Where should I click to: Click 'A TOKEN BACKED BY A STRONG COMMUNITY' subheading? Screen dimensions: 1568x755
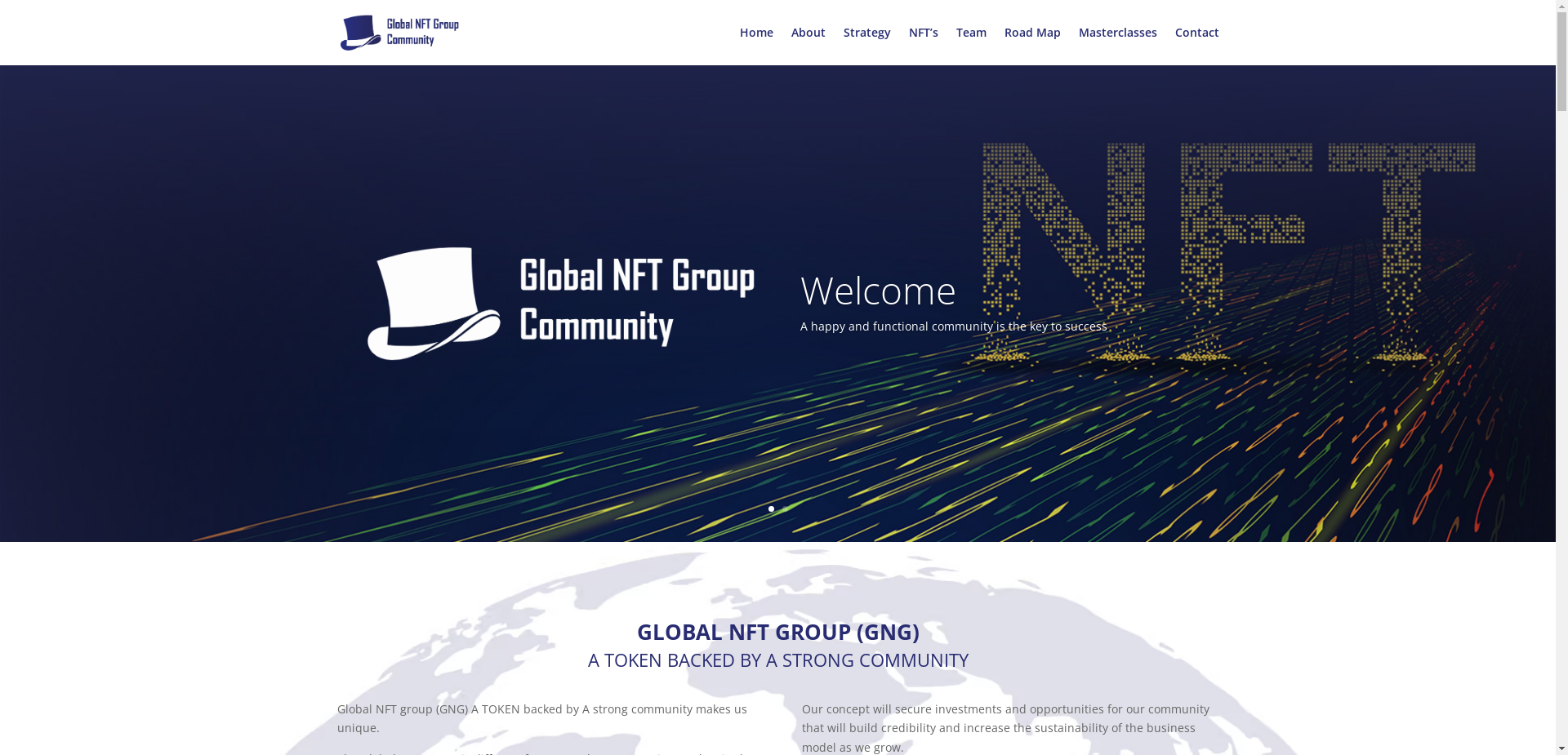777,660
